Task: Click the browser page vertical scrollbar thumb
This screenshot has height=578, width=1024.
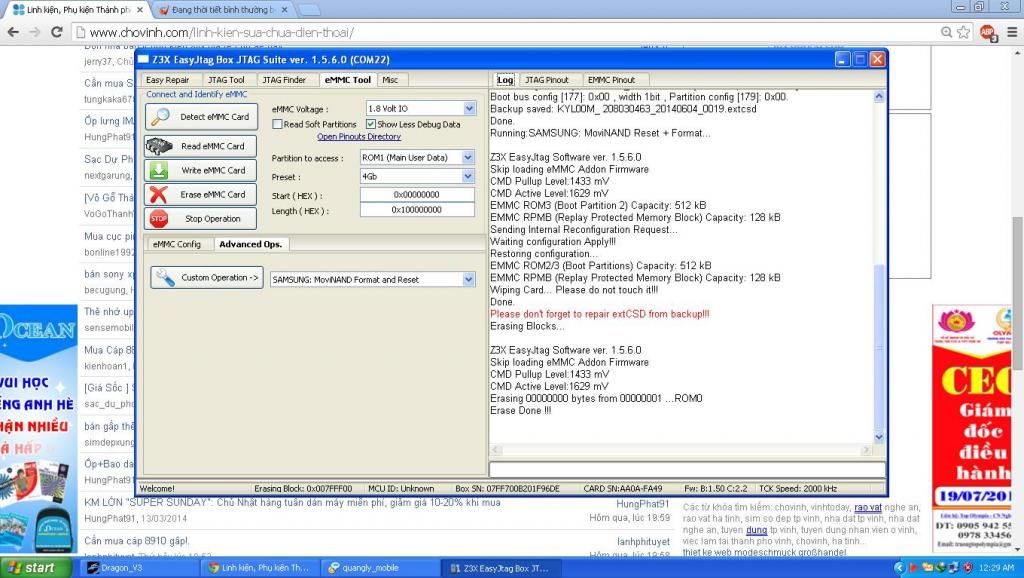Action: pyautogui.click(x=1017, y=294)
